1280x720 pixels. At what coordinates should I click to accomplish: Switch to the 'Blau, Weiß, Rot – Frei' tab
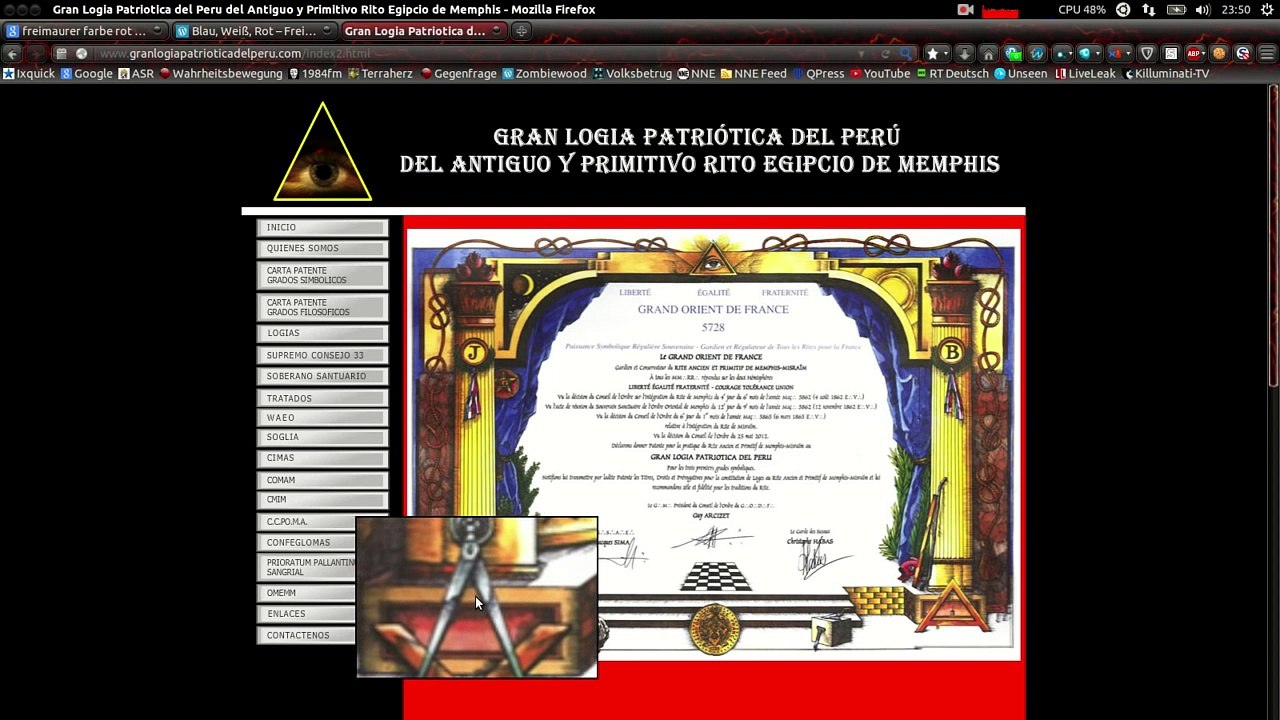tap(254, 31)
